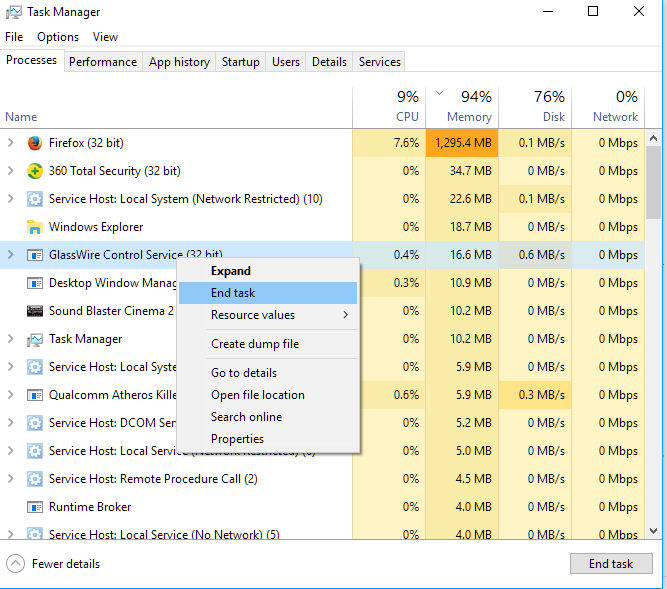667x589 pixels.
Task: Open Resource values submenu arrow
Action: coord(345,315)
